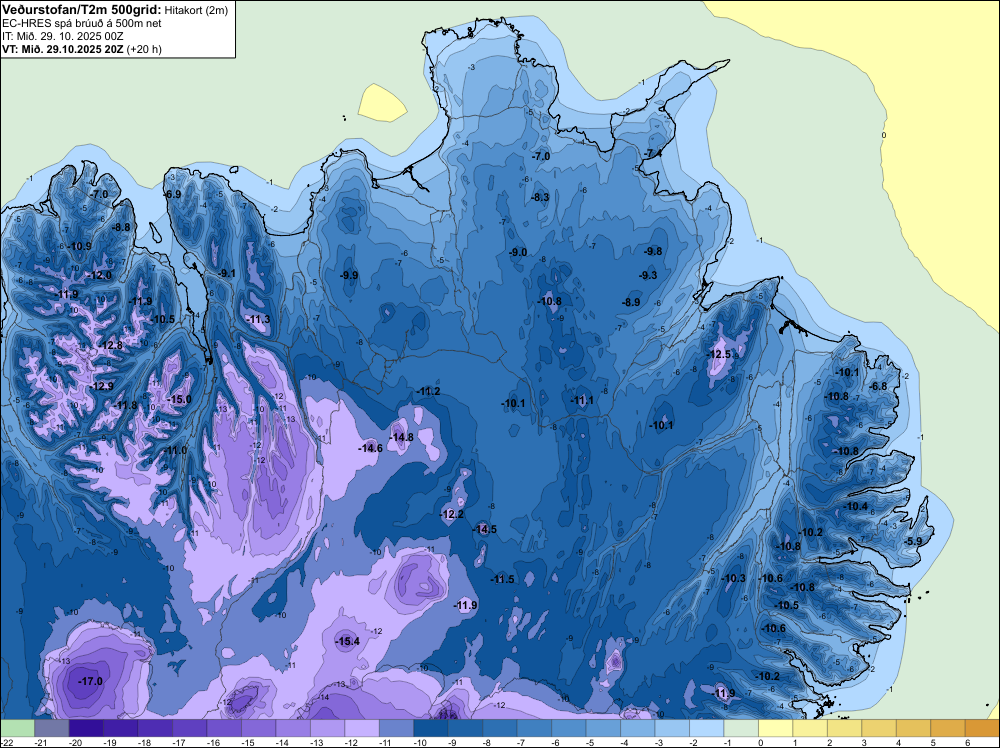
Task: Pick the -14.8 temperature value
Action: [x=401, y=437]
